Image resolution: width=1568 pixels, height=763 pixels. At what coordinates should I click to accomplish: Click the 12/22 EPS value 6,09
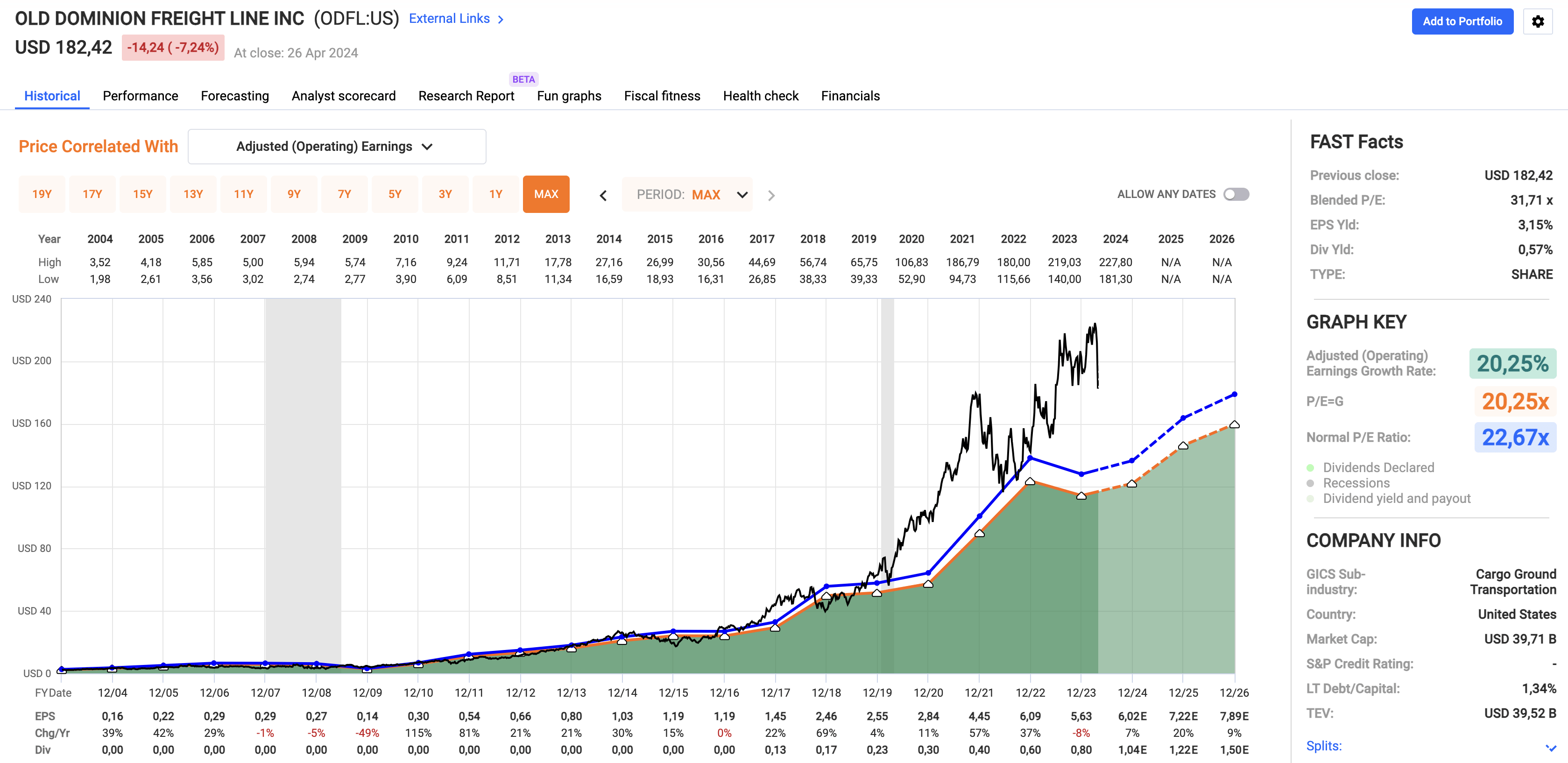point(1030,717)
